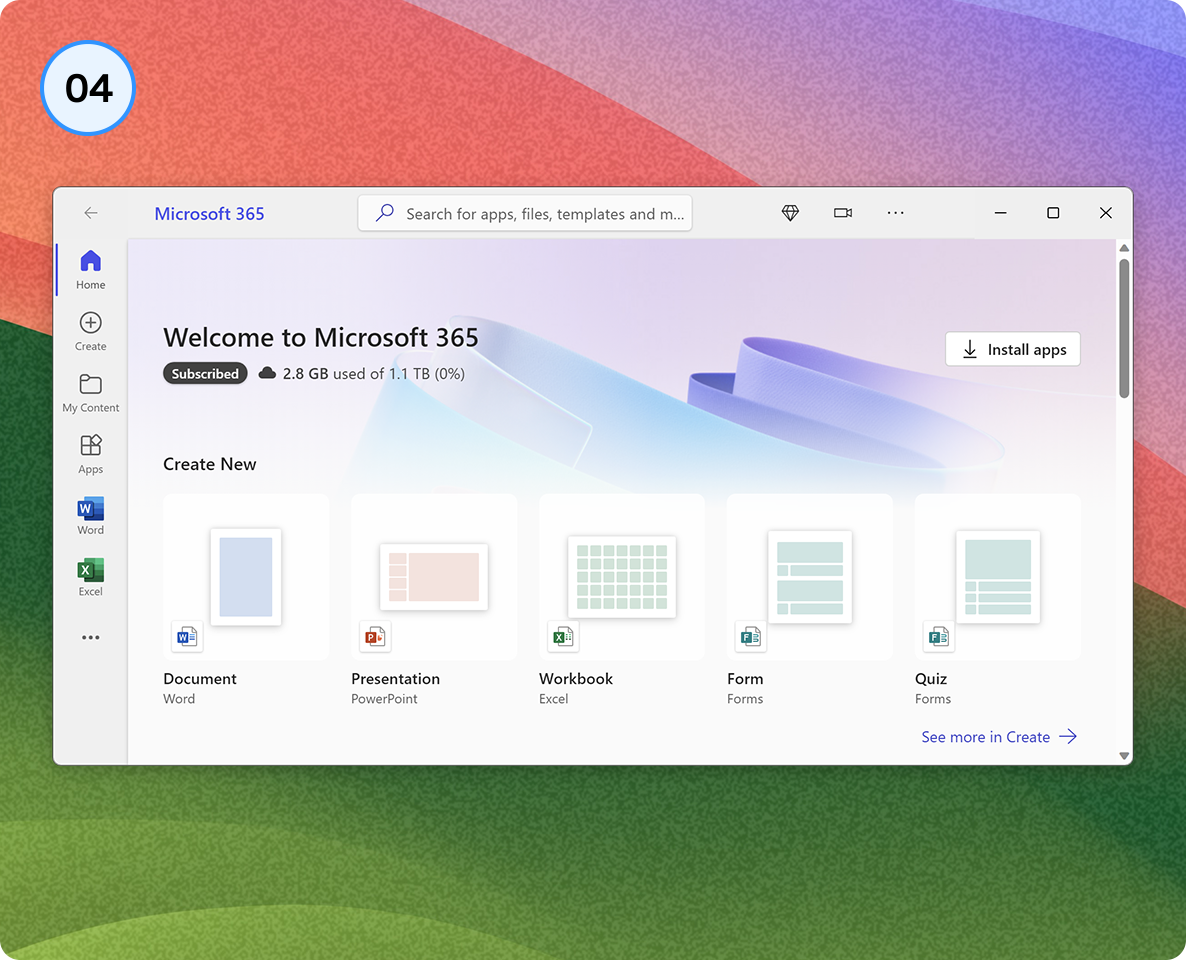Open the Create section in sidebar
Screen dimensions: 1186x960
coord(91,331)
